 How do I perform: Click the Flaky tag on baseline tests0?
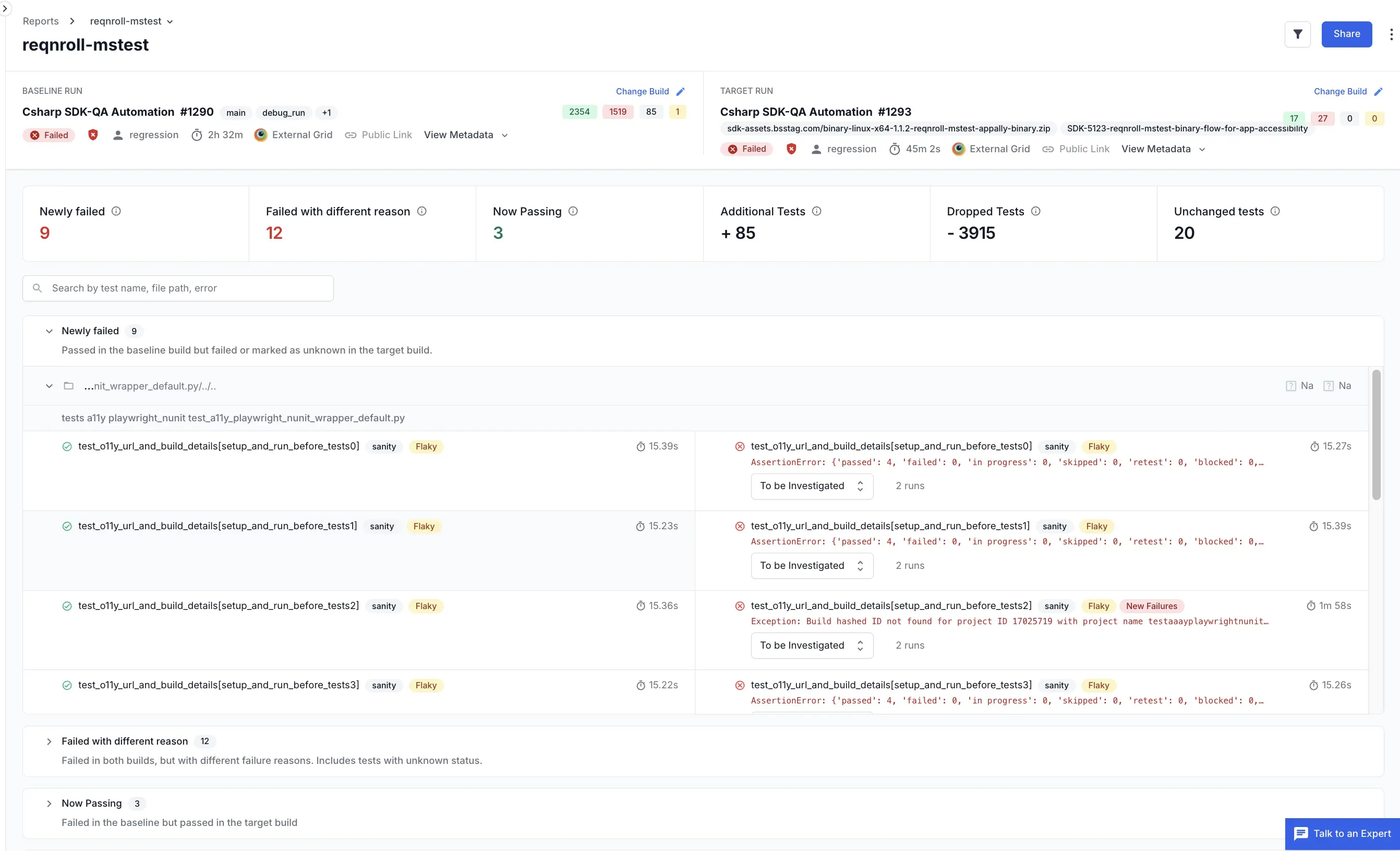click(x=426, y=446)
